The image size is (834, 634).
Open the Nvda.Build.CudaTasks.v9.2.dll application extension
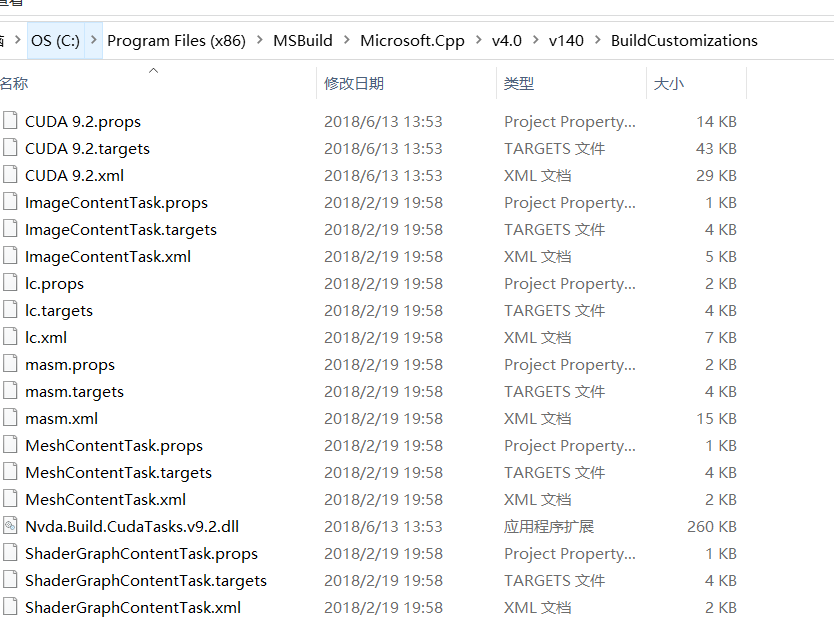(x=13, y=526)
